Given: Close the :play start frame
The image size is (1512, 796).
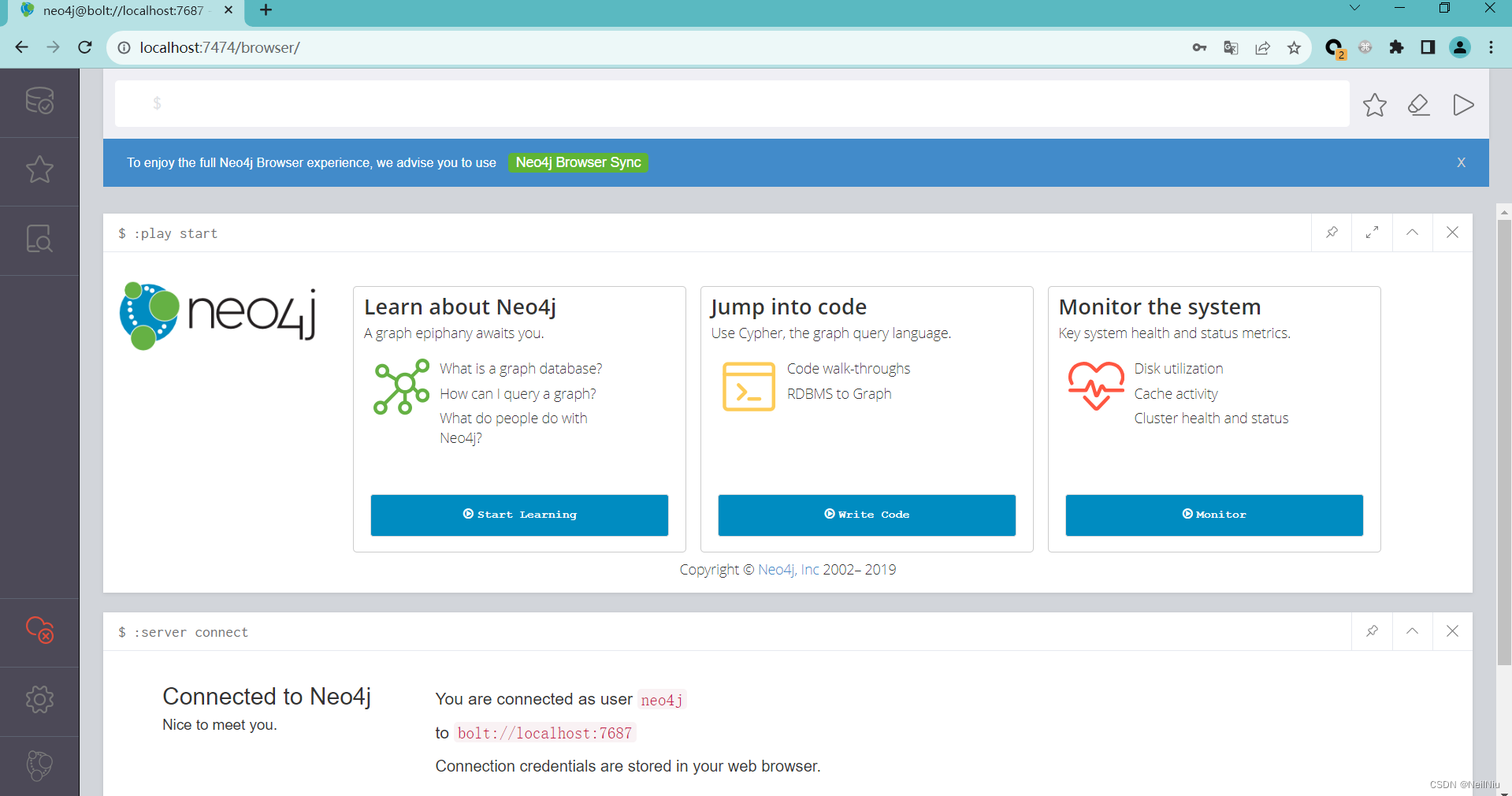Looking at the screenshot, I should (1452, 232).
